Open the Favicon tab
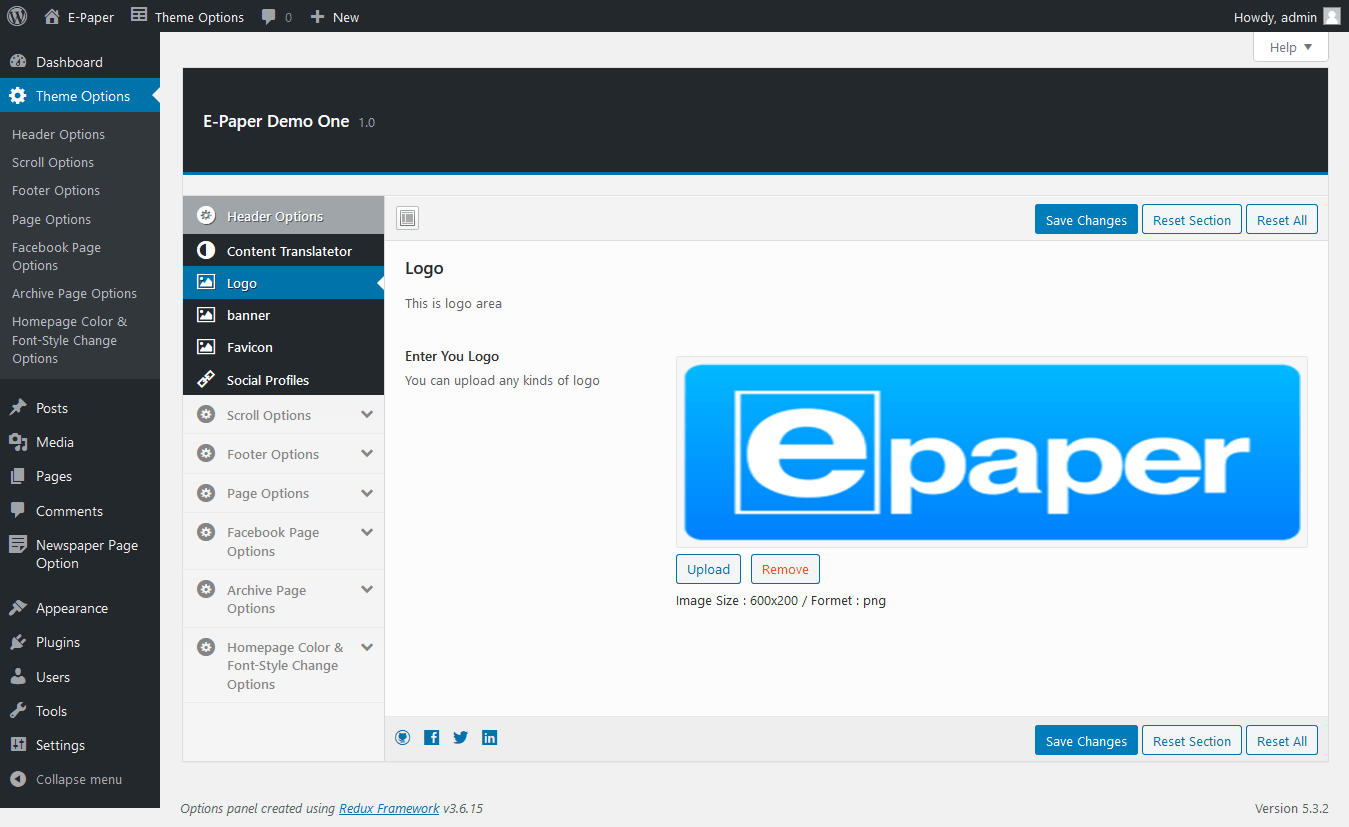The image size is (1349, 827). coord(284,347)
